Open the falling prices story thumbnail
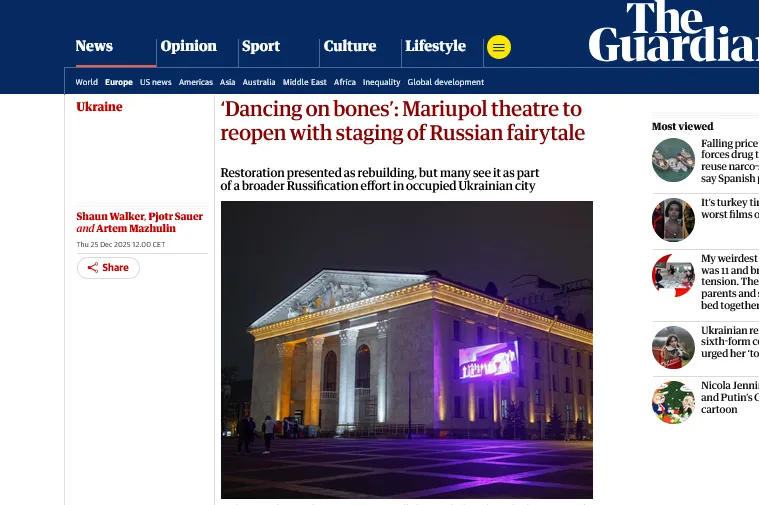The width and height of the screenshot is (760, 505). [673, 160]
